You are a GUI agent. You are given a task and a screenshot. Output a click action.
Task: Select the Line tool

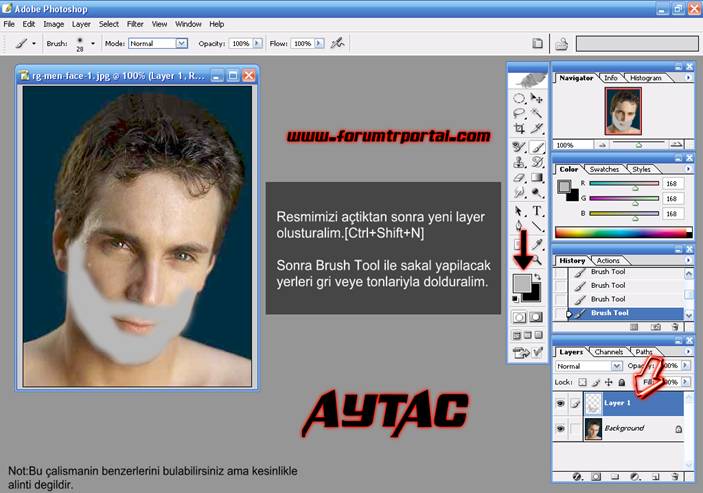536,226
